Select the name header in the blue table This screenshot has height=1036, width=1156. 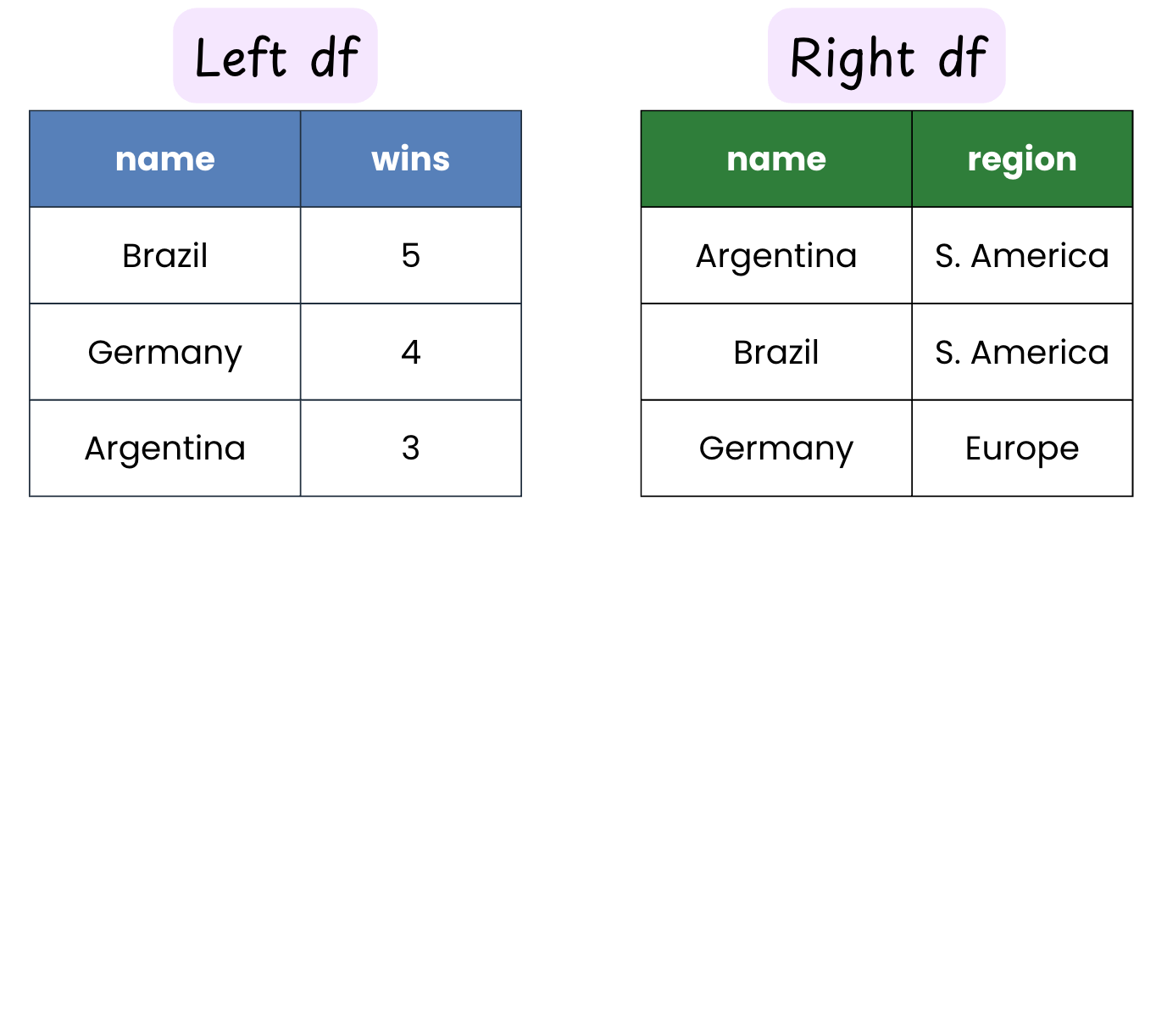point(165,159)
